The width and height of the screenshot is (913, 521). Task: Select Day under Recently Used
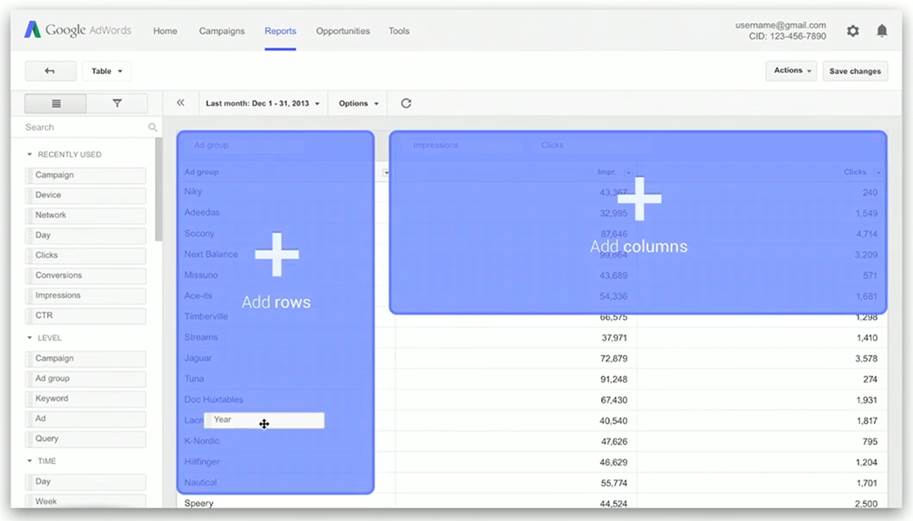[x=86, y=235]
